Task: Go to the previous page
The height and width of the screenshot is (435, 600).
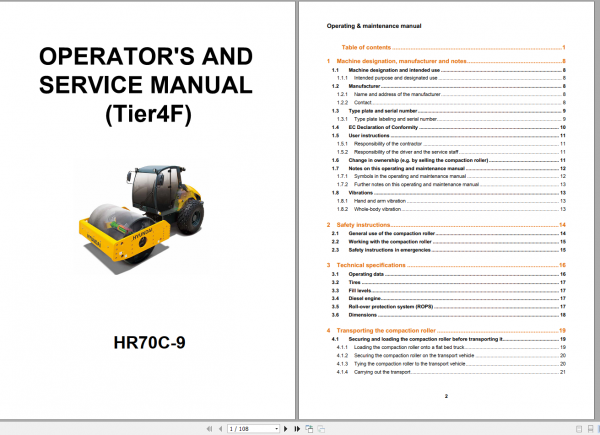Action: pyautogui.click(x=221, y=429)
